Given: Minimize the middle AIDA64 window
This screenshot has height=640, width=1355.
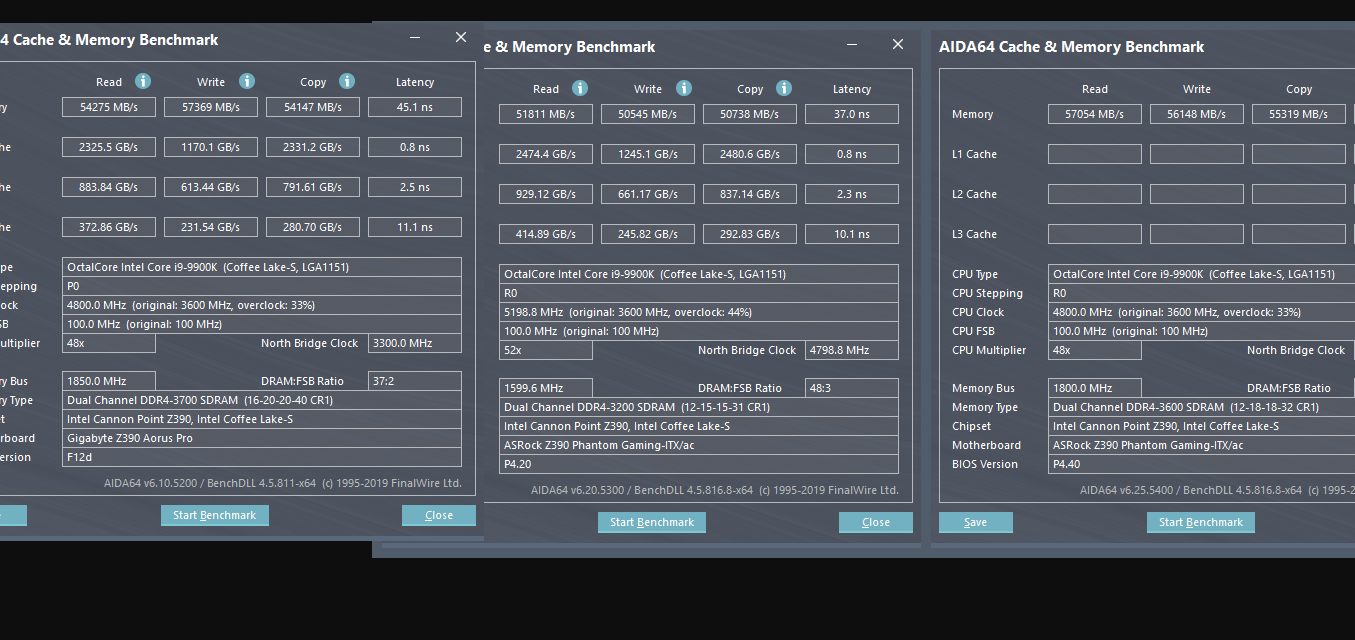Looking at the screenshot, I should [x=852, y=45].
